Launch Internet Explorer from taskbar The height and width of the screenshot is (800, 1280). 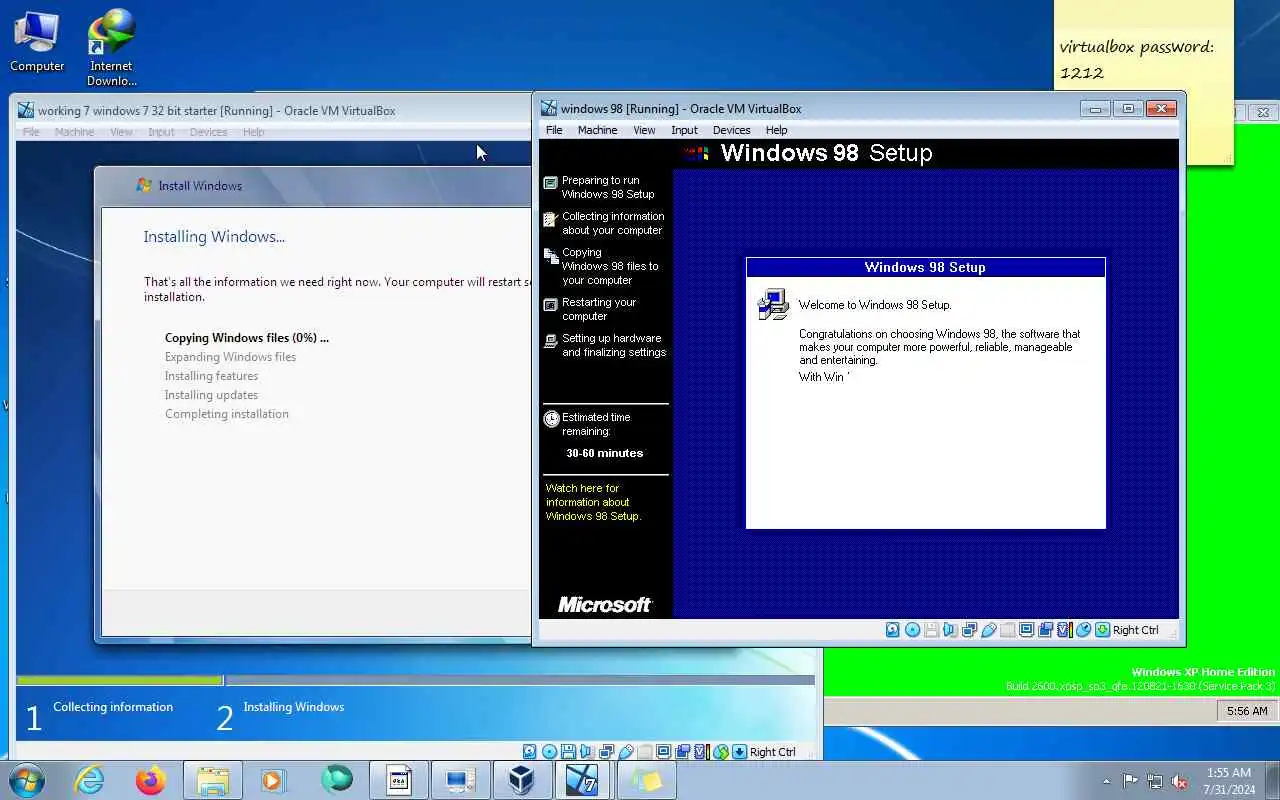click(x=90, y=780)
